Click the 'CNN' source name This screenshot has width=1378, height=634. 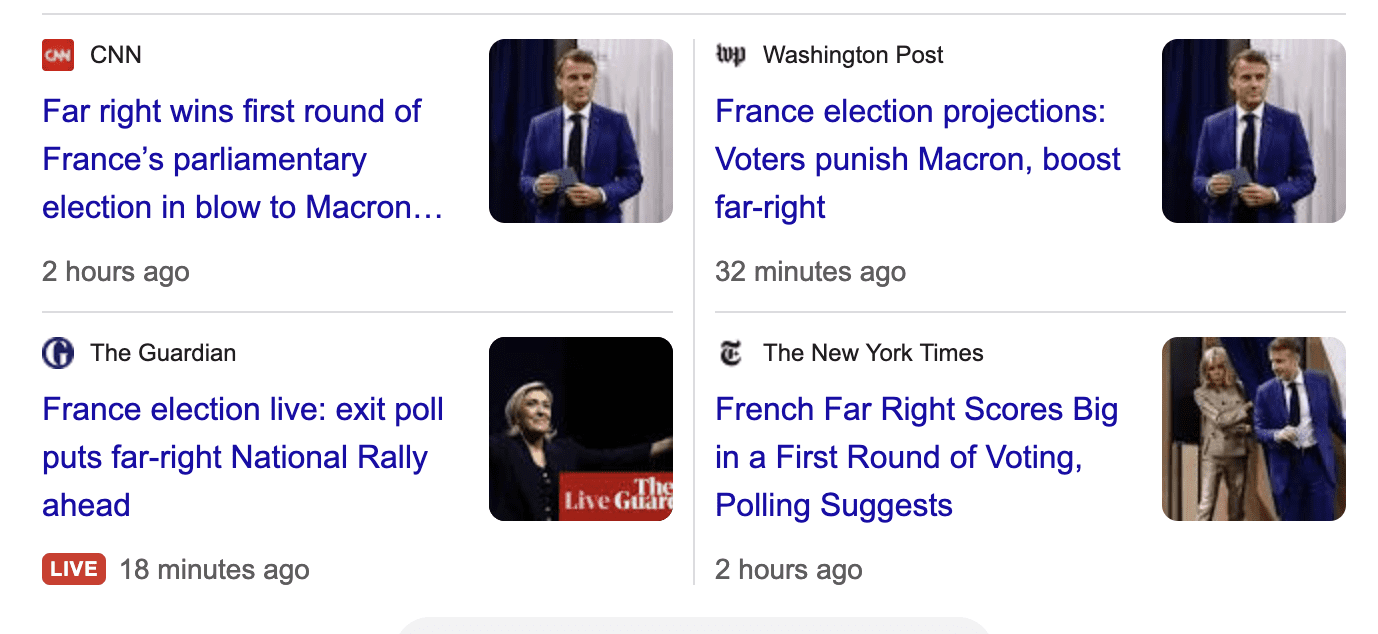116,55
